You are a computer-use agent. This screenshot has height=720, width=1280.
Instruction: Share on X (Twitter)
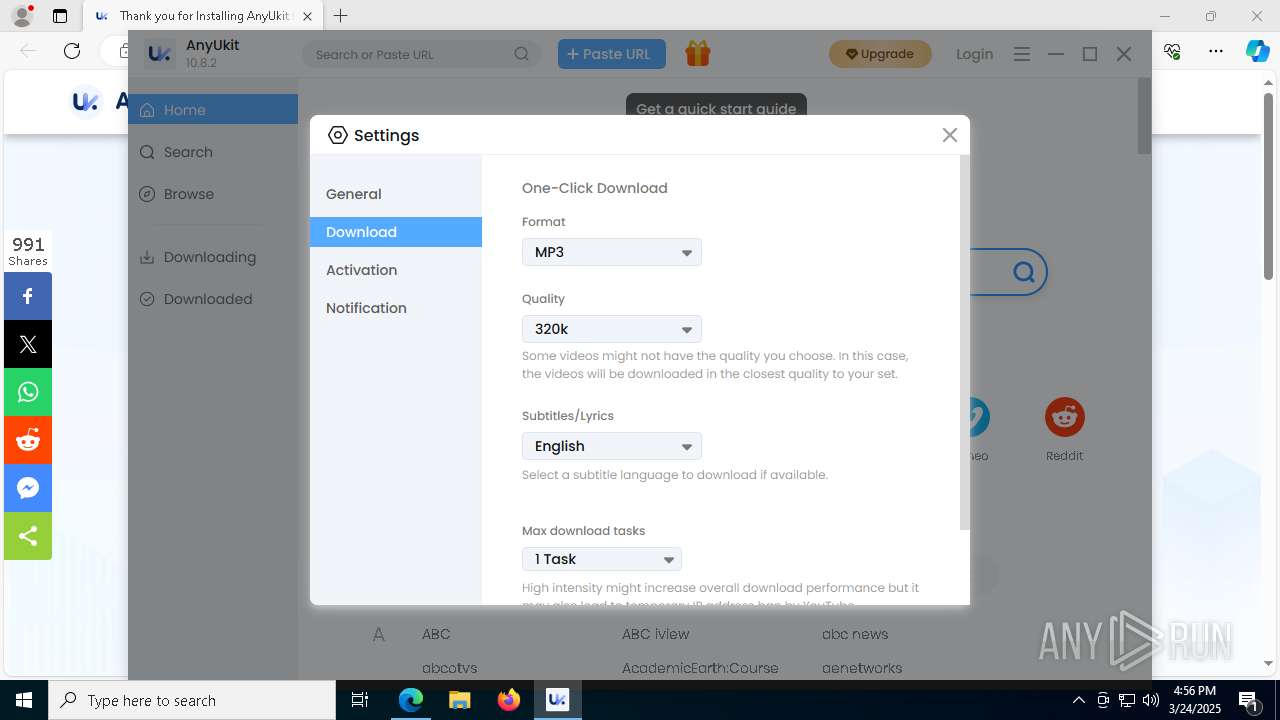tap(28, 344)
